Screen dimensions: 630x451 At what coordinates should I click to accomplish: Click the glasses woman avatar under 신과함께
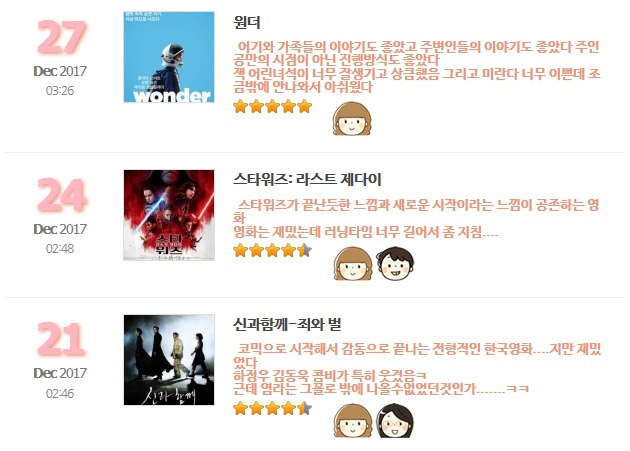coord(395,421)
